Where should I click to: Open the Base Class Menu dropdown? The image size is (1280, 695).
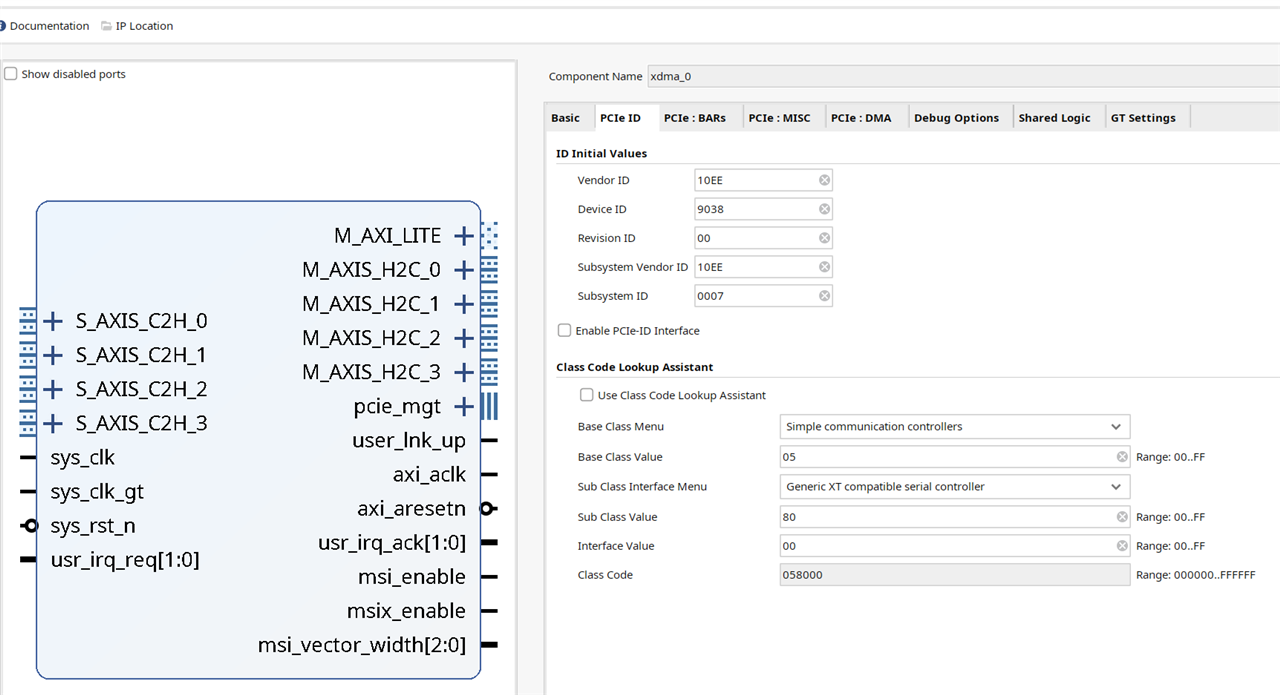955,427
